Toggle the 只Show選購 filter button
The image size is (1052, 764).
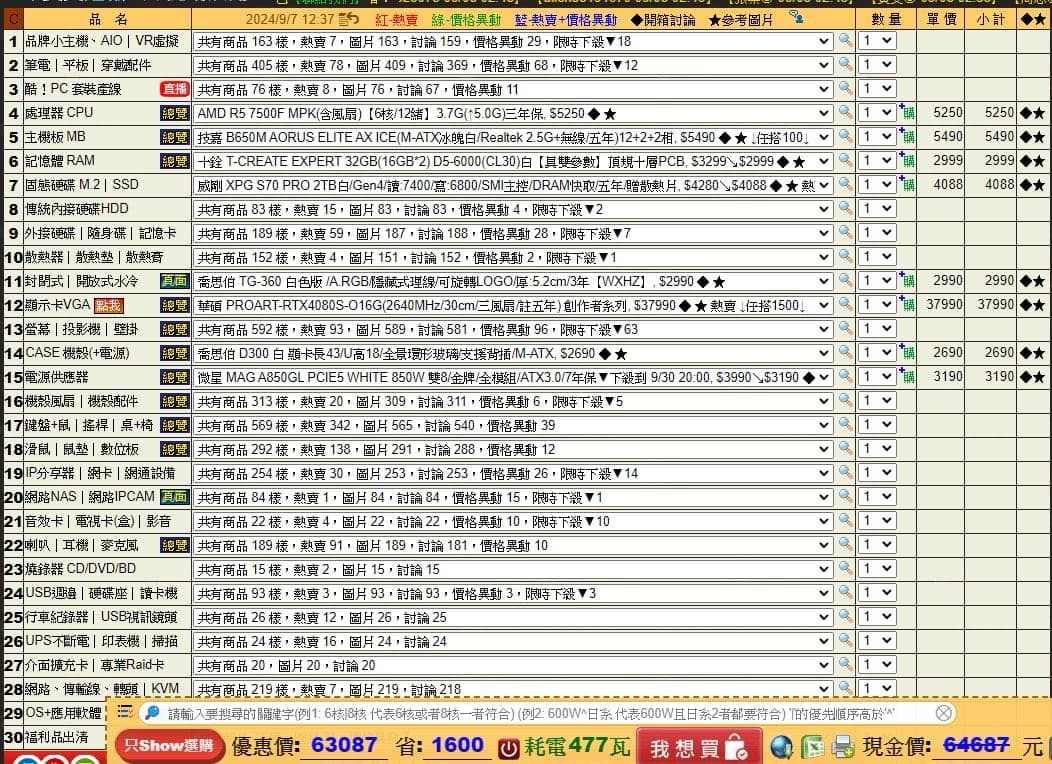[168, 744]
